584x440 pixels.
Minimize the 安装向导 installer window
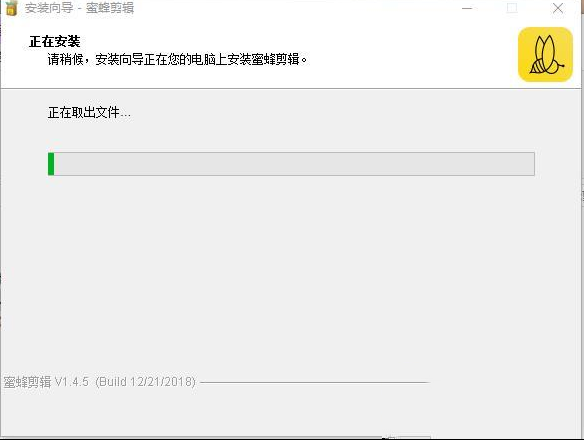coord(467,8)
